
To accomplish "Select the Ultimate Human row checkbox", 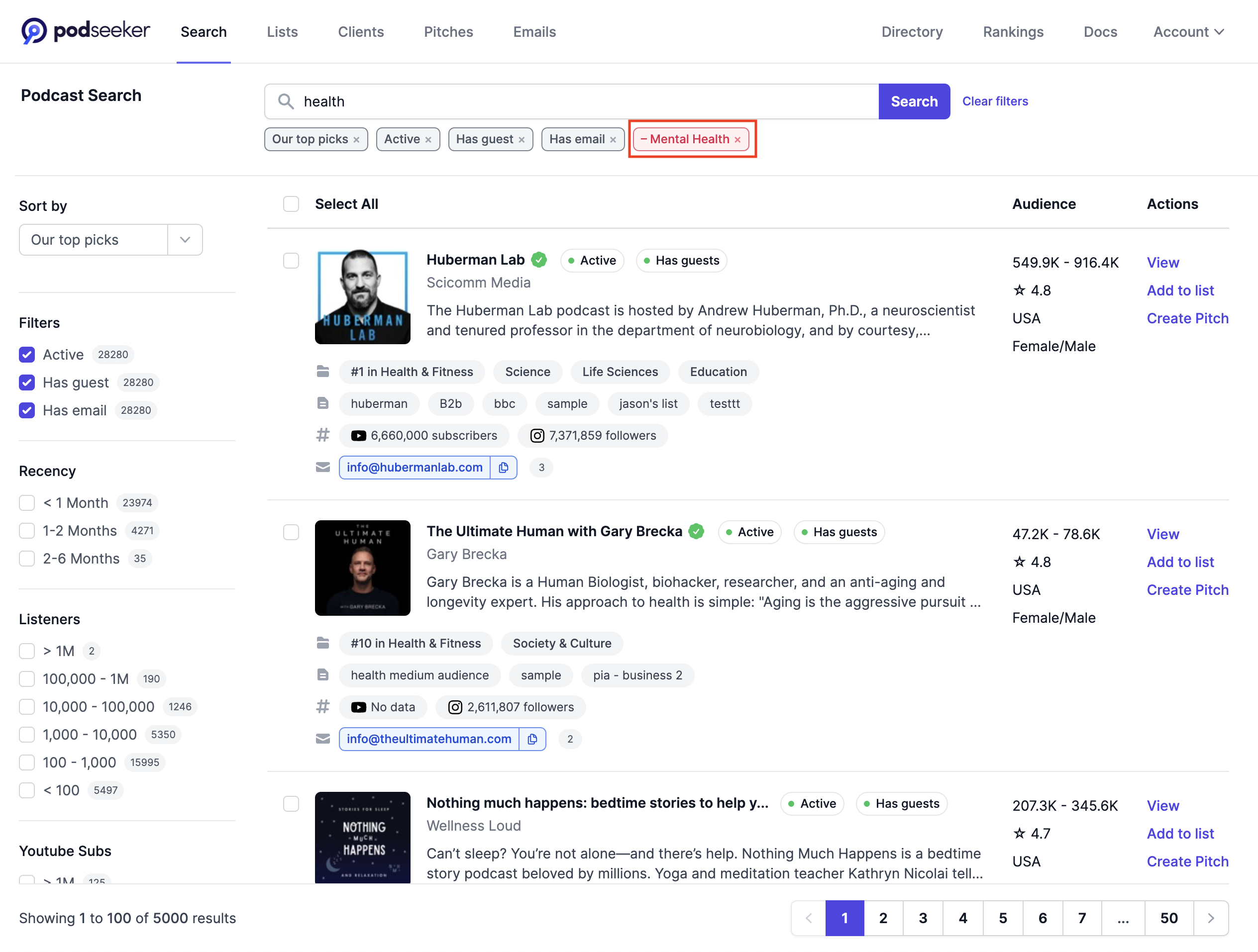I will coord(291,532).
